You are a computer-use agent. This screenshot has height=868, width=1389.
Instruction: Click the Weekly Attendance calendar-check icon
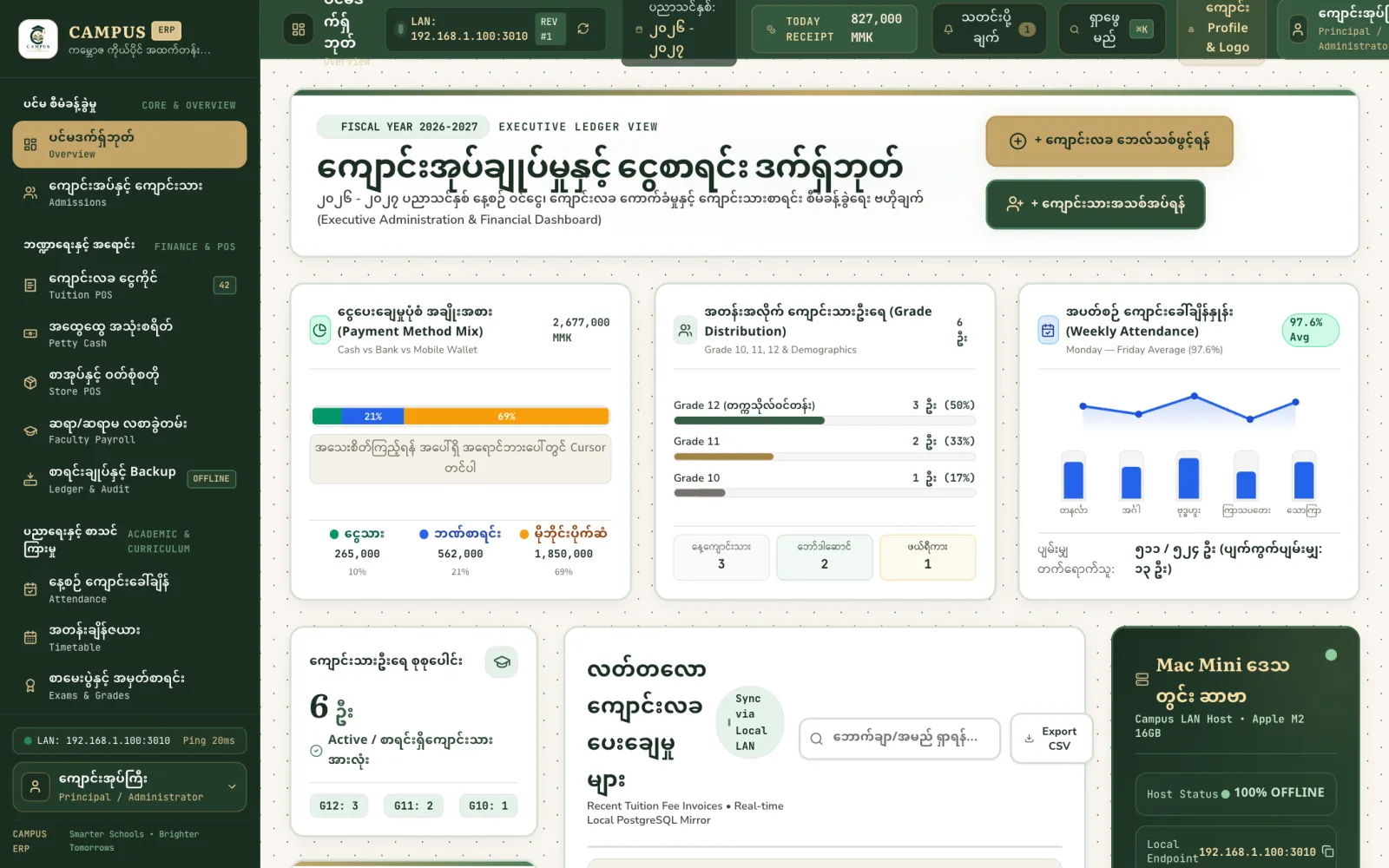1048,330
